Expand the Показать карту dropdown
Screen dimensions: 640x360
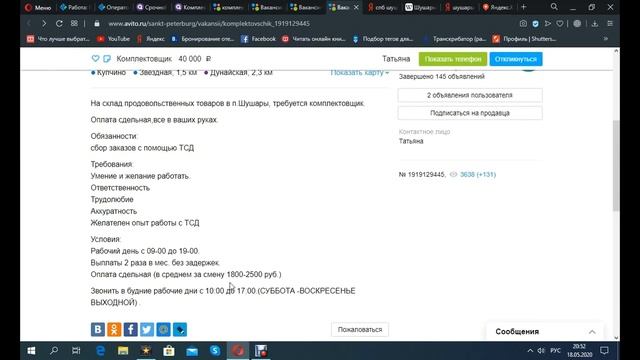(x=359, y=72)
